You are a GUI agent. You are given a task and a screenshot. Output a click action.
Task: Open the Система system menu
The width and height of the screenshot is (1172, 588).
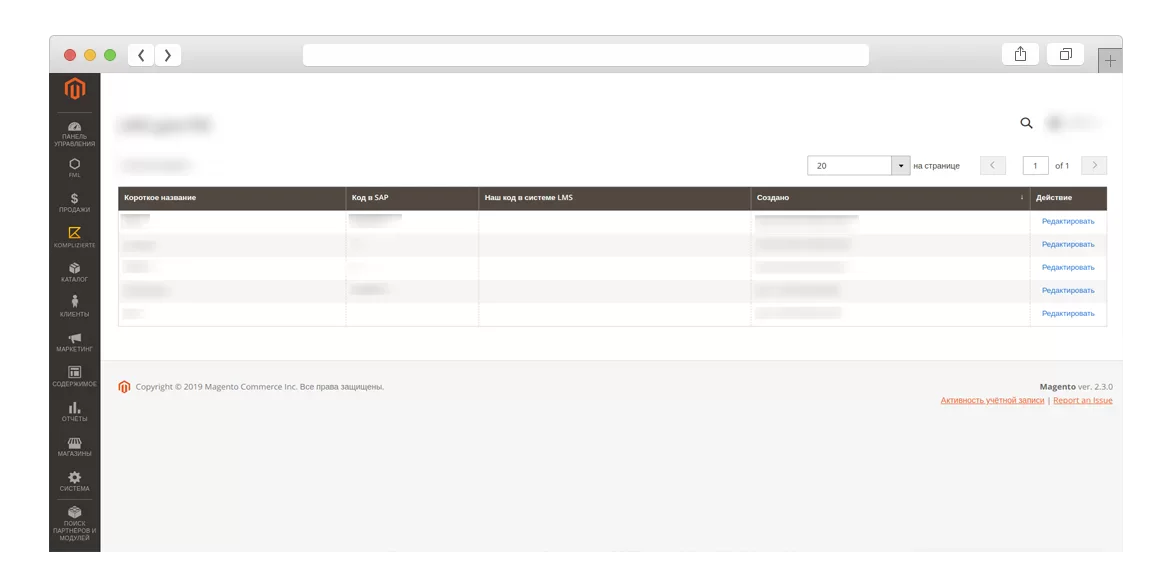[74, 481]
